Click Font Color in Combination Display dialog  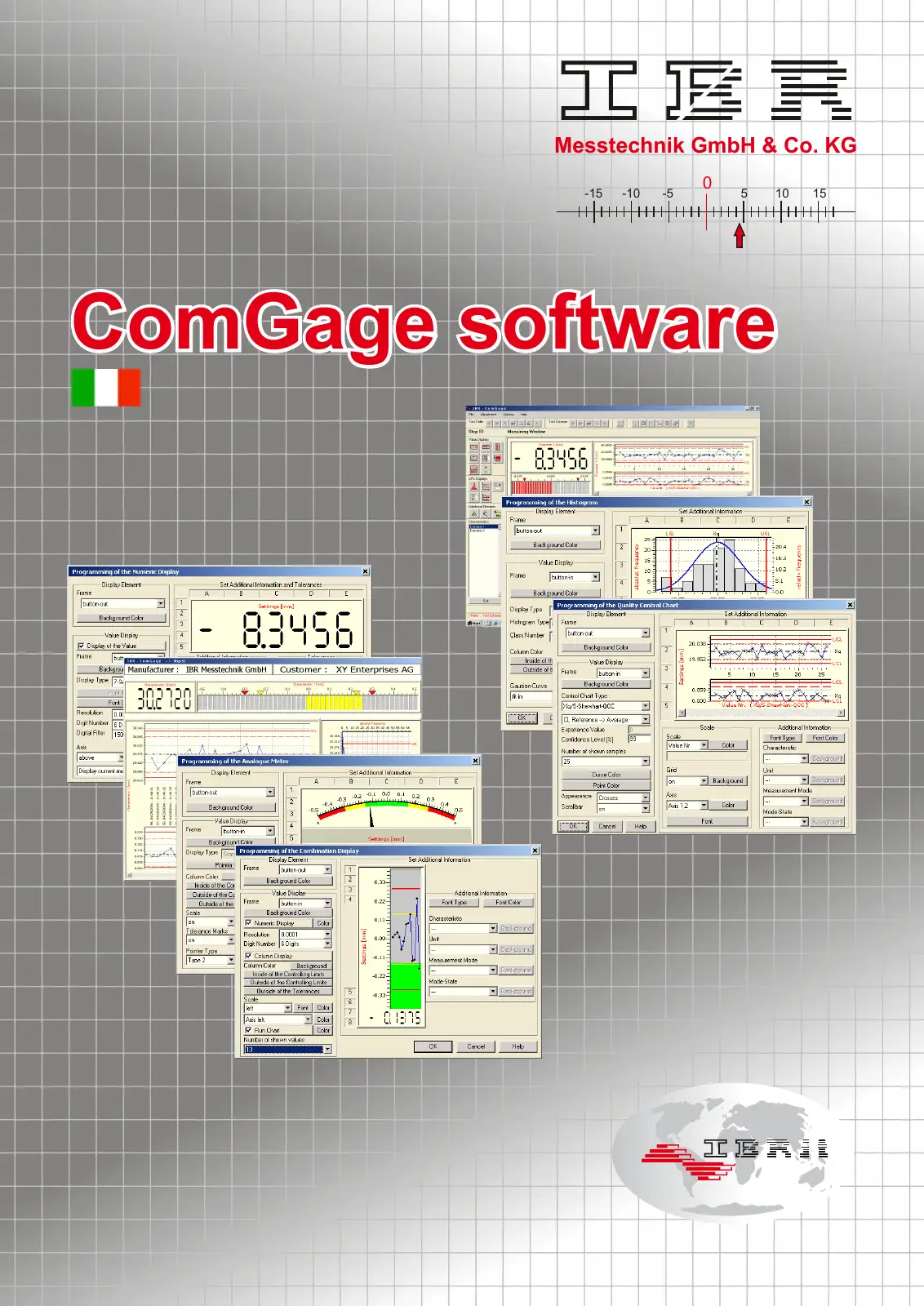click(508, 902)
